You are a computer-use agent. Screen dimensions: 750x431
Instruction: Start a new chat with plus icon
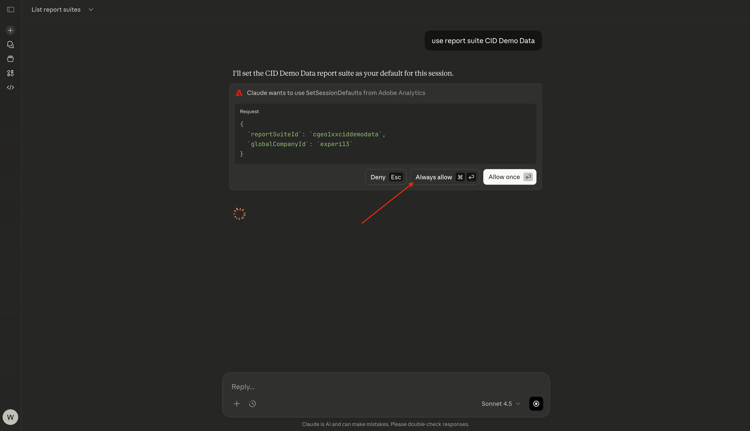11,30
